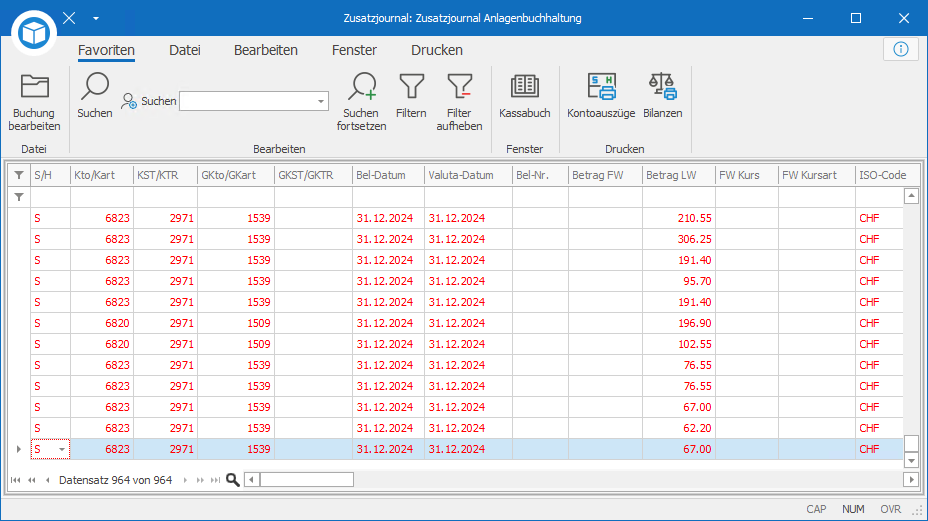Click the magnifier icon in record navigator

point(233,480)
